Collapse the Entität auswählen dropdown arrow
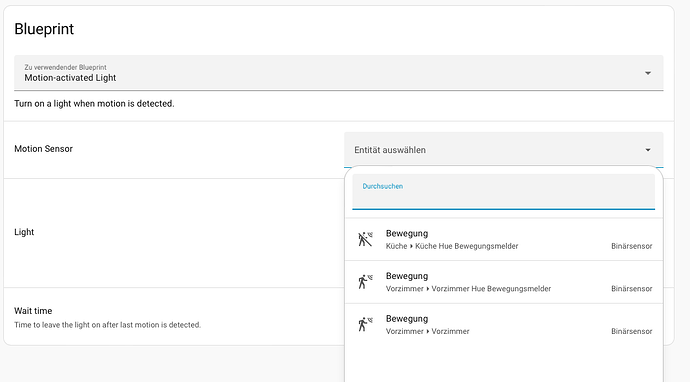The height and width of the screenshot is (382, 690). (648, 150)
